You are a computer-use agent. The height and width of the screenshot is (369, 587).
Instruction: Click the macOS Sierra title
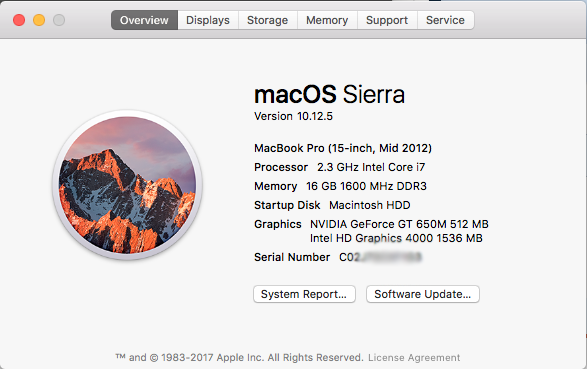[x=329, y=94]
